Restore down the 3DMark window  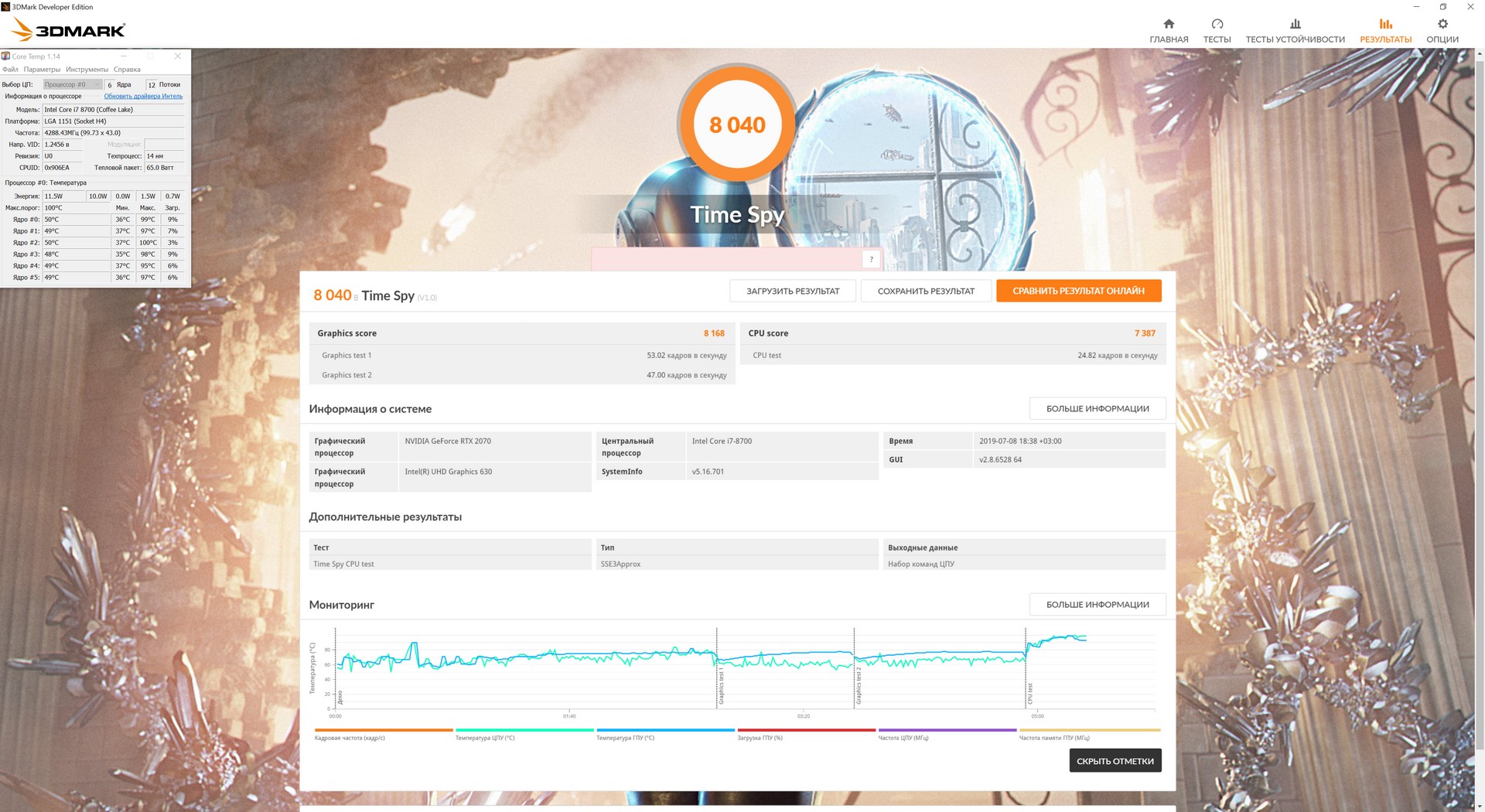(x=1442, y=7)
